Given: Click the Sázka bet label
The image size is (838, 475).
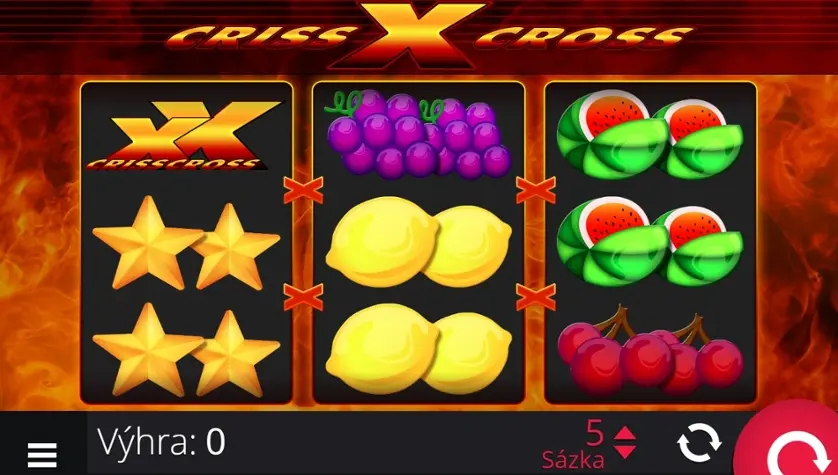Looking at the screenshot, I should [x=573, y=460].
